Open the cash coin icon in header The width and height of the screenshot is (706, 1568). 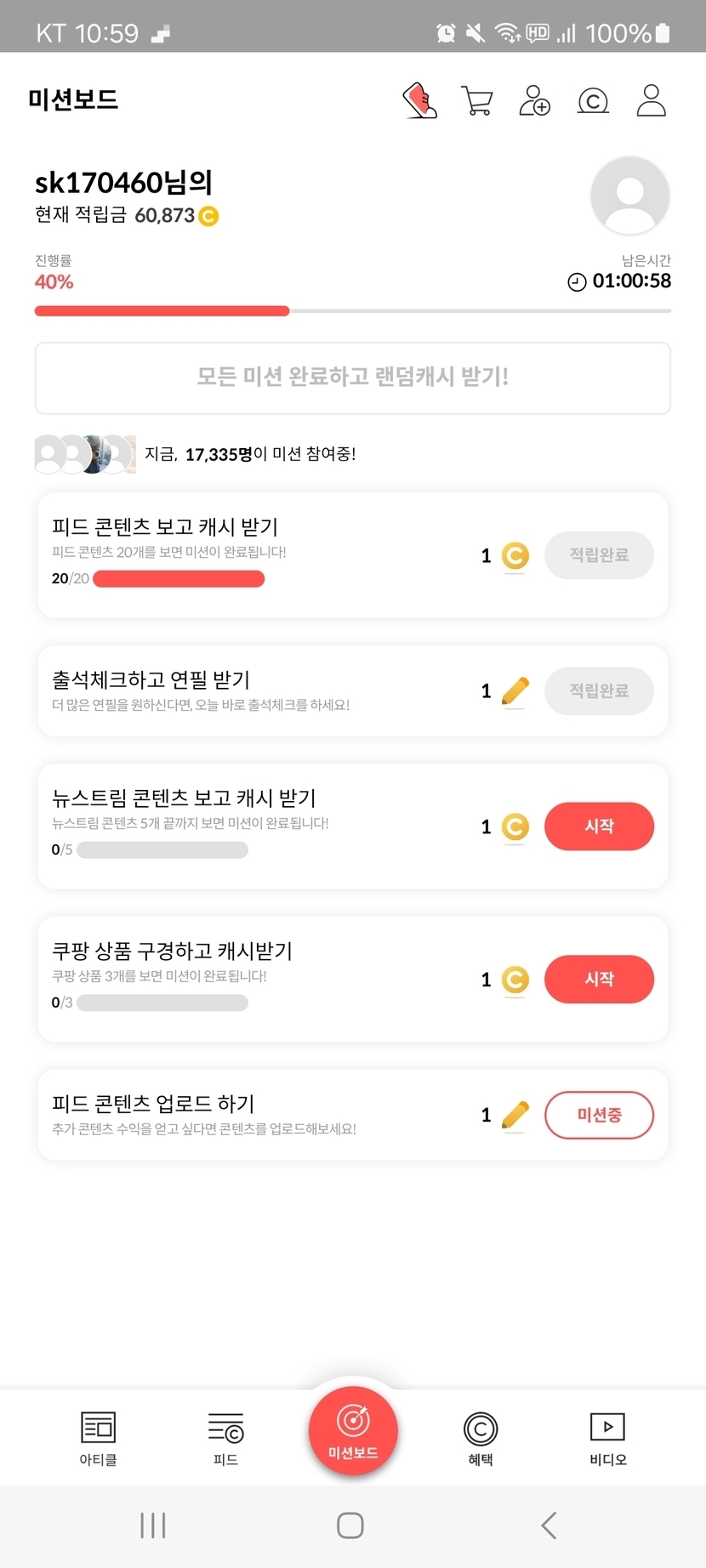coord(593,101)
